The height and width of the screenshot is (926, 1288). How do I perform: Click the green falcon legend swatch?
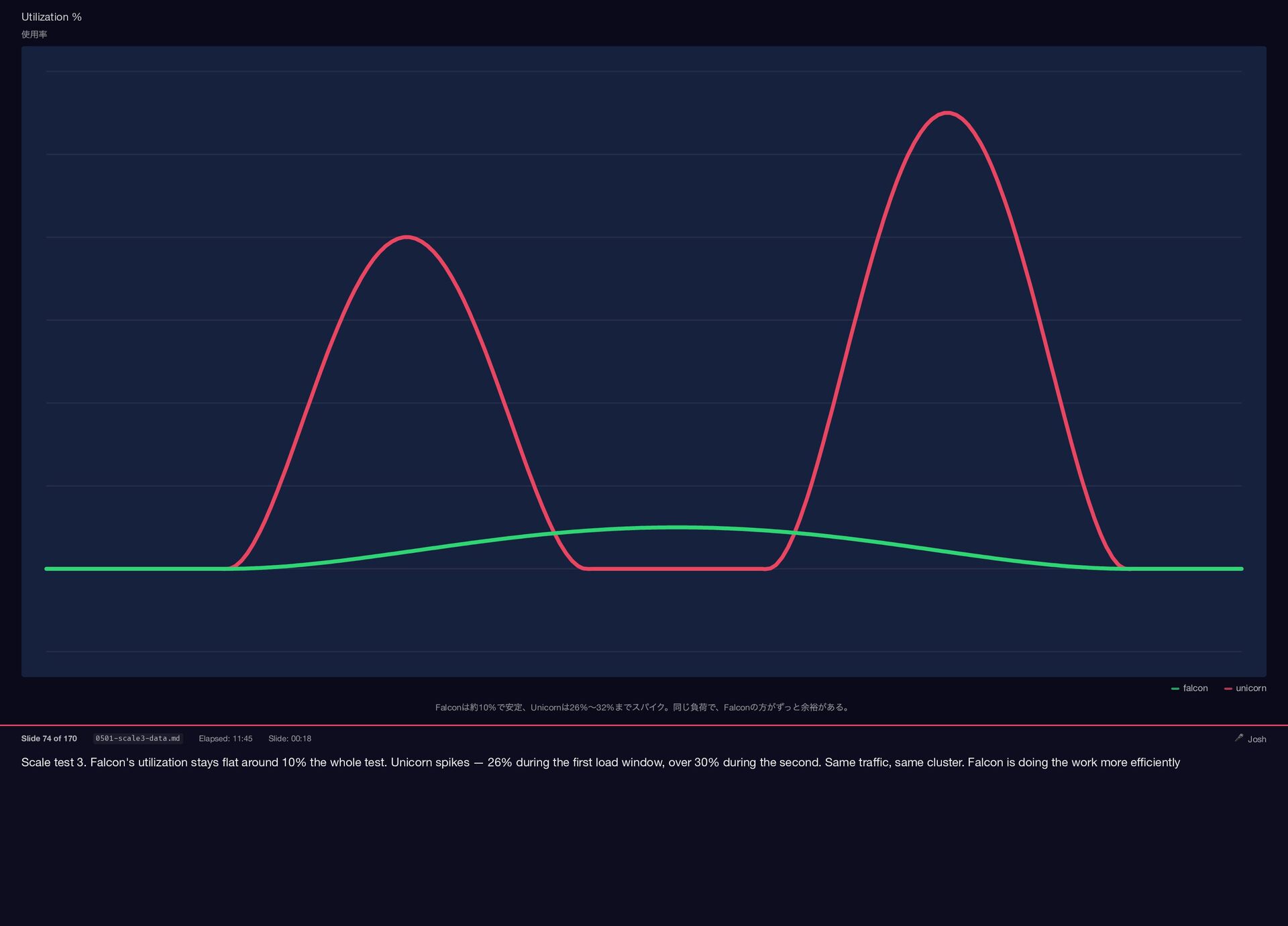click(1175, 688)
